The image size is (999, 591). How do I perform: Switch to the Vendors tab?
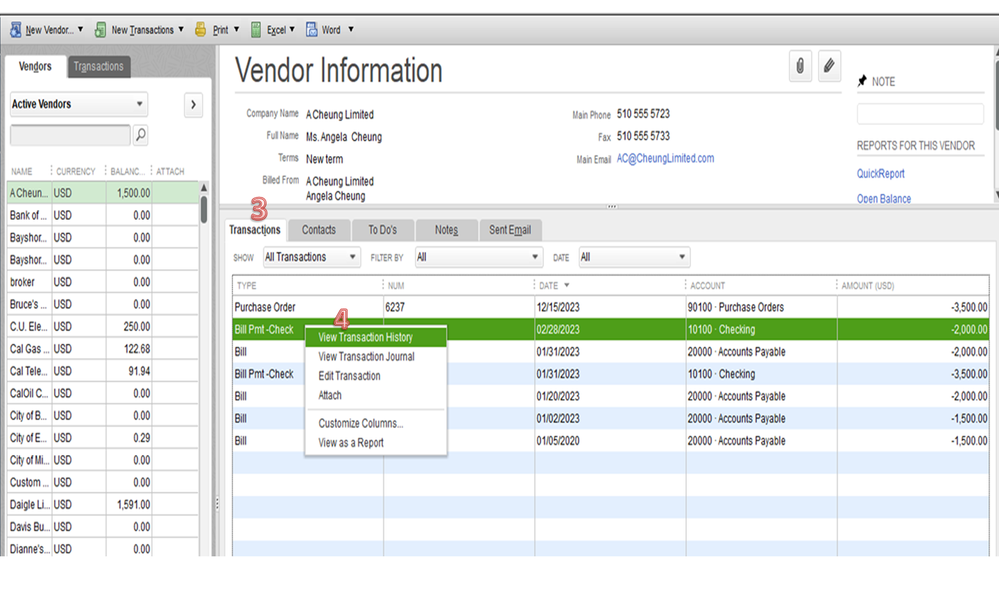point(35,66)
